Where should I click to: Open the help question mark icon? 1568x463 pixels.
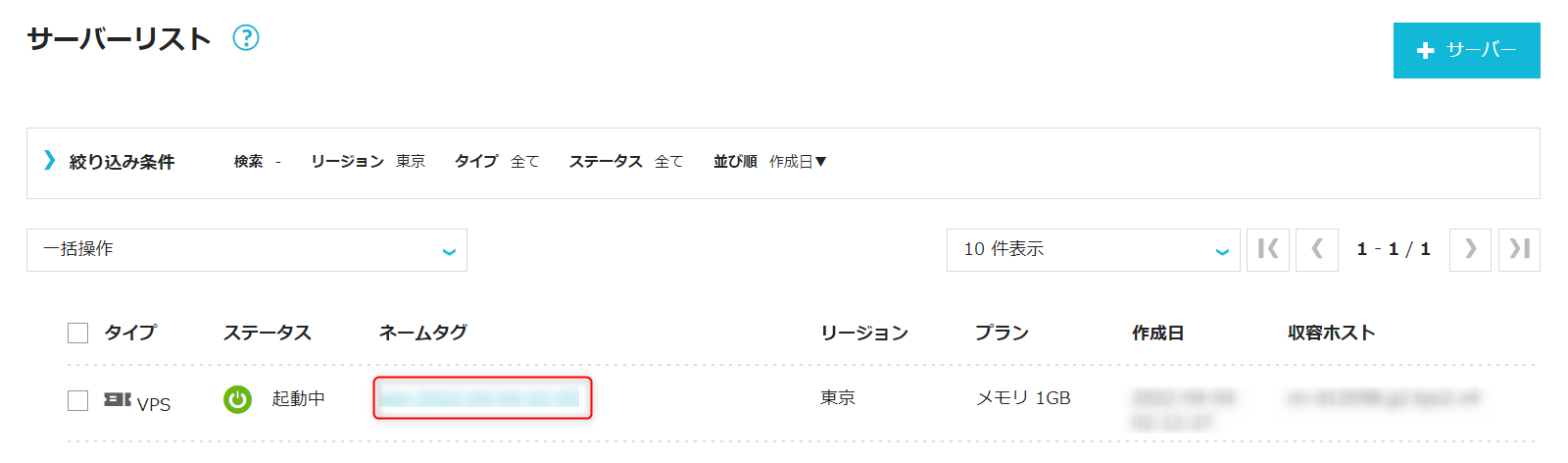pyautogui.click(x=246, y=38)
